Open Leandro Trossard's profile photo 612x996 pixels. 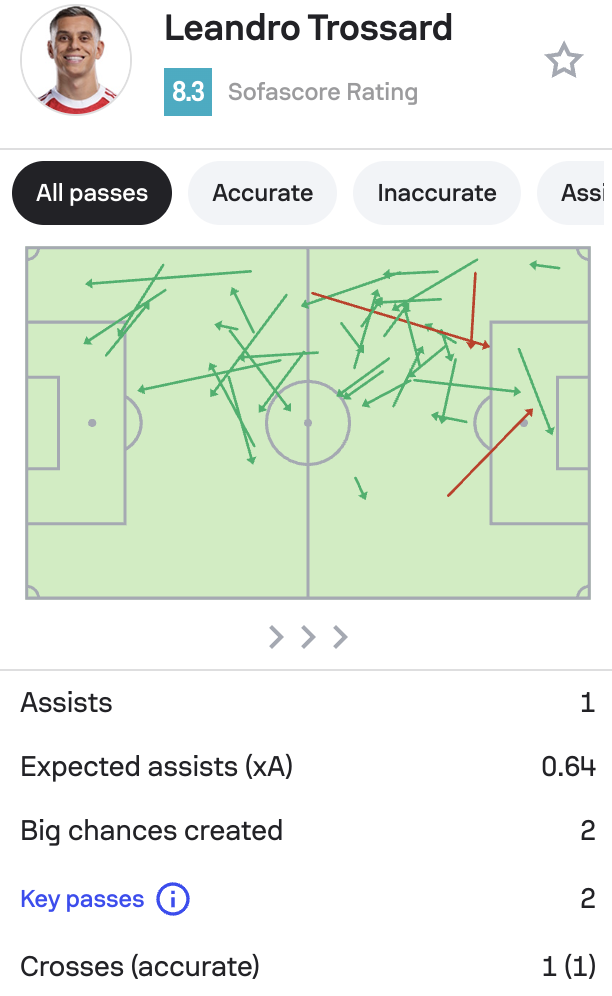[76, 60]
